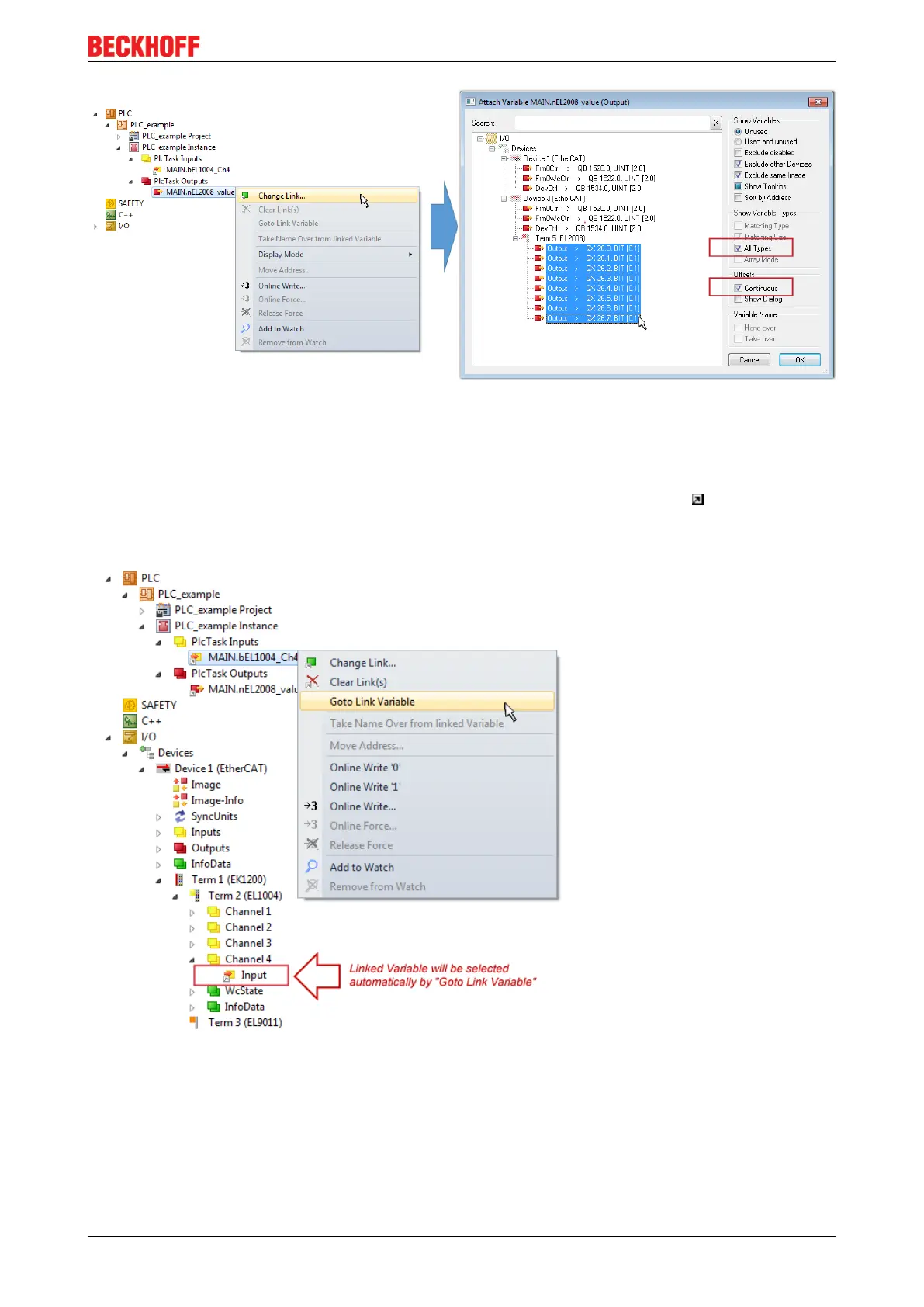924x1307 pixels.
Task: Toggle the All Types checkbox
Action: click(x=738, y=248)
